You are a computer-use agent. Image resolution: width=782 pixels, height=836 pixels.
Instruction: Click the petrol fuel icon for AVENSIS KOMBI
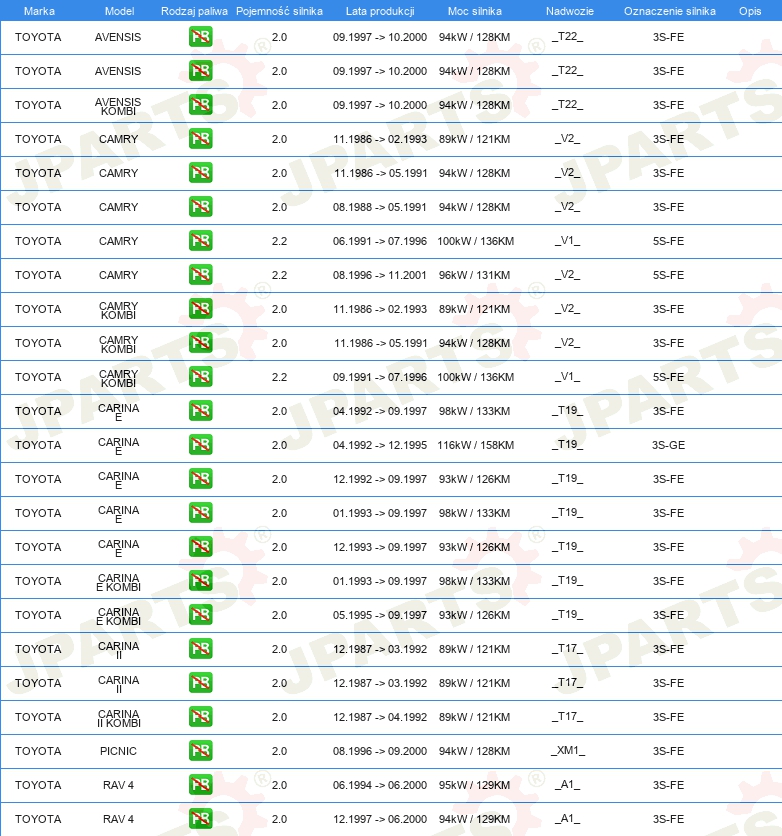point(200,104)
